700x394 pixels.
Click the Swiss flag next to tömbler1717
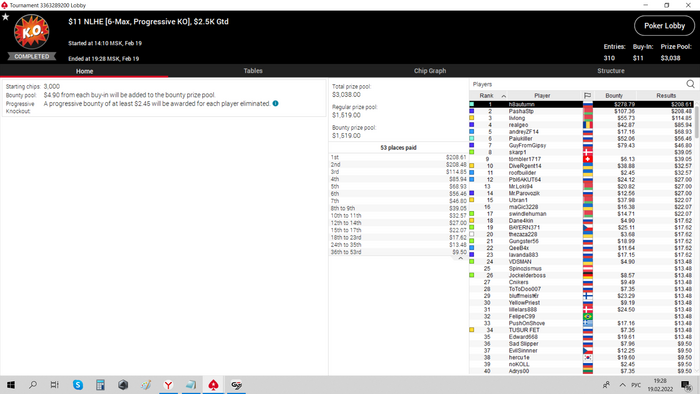[588, 159]
